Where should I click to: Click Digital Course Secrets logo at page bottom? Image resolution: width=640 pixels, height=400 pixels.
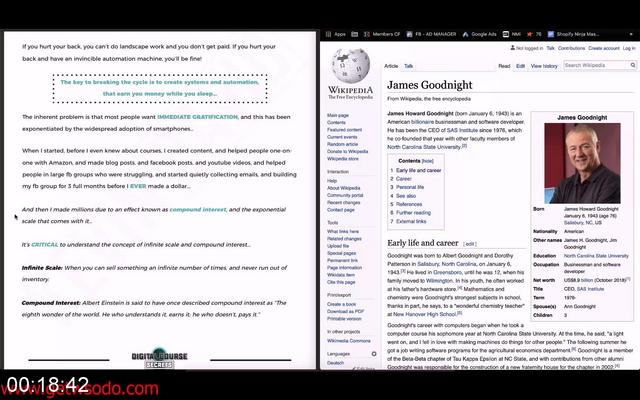click(160, 358)
